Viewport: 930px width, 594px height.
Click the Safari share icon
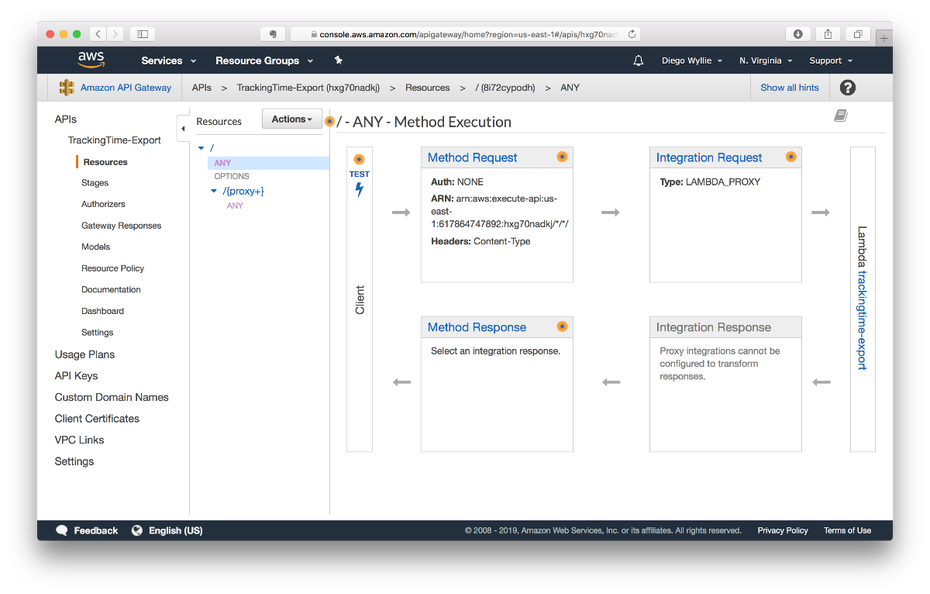point(828,34)
